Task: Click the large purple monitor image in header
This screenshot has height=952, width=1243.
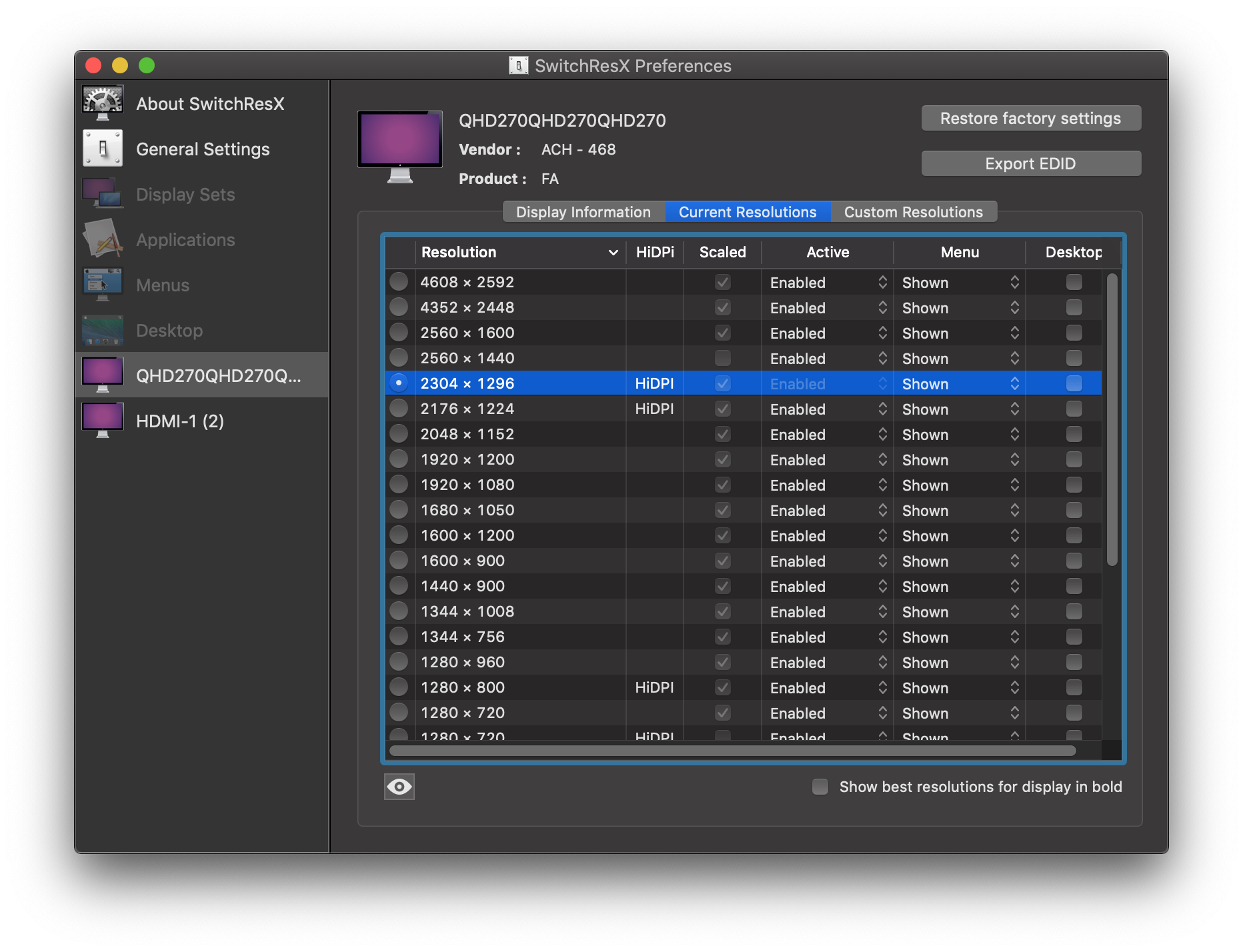Action: tap(400, 147)
